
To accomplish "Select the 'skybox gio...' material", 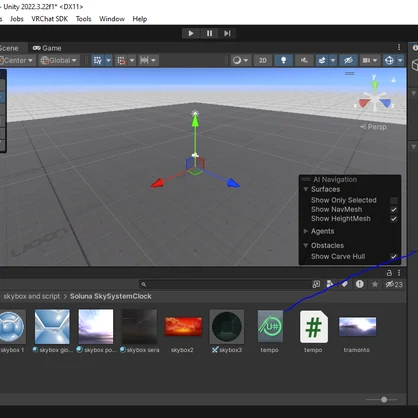I will (x=52, y=331).
